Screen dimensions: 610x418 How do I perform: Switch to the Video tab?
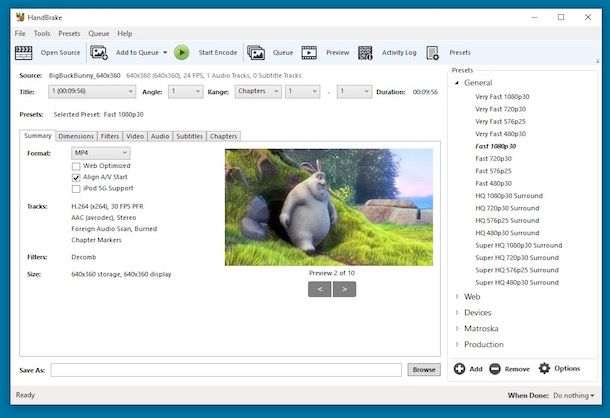point(135,136)
